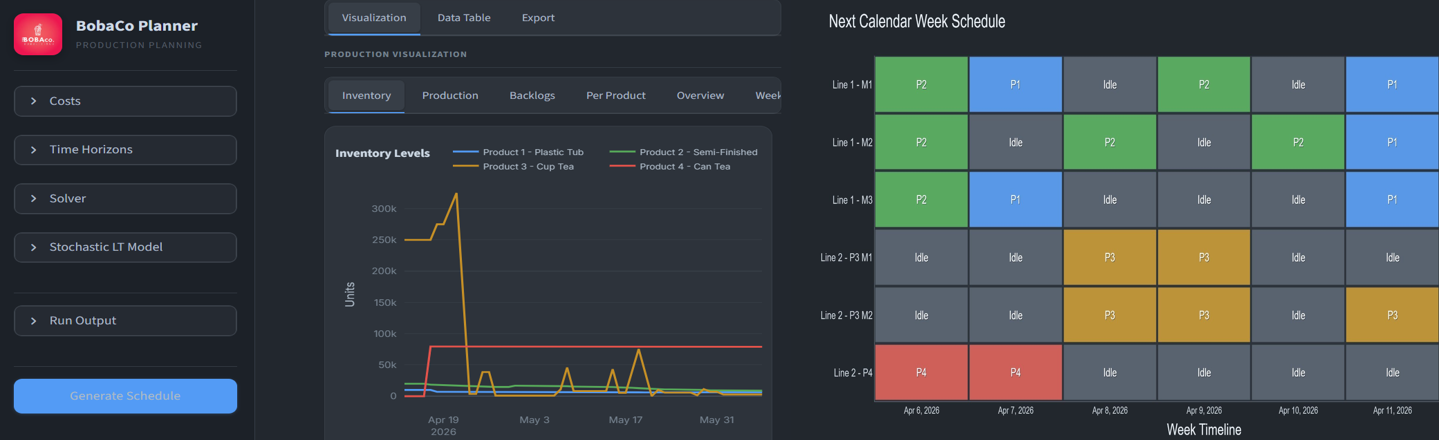Toggle Product 1 - Plastic Tub legend entry
This screenshot has height=440, width=1439.
pos(518,152)
